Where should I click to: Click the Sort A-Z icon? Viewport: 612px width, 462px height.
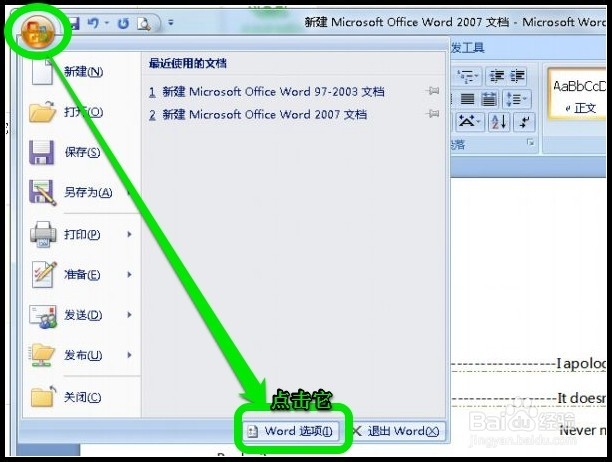tap(499, 122)
